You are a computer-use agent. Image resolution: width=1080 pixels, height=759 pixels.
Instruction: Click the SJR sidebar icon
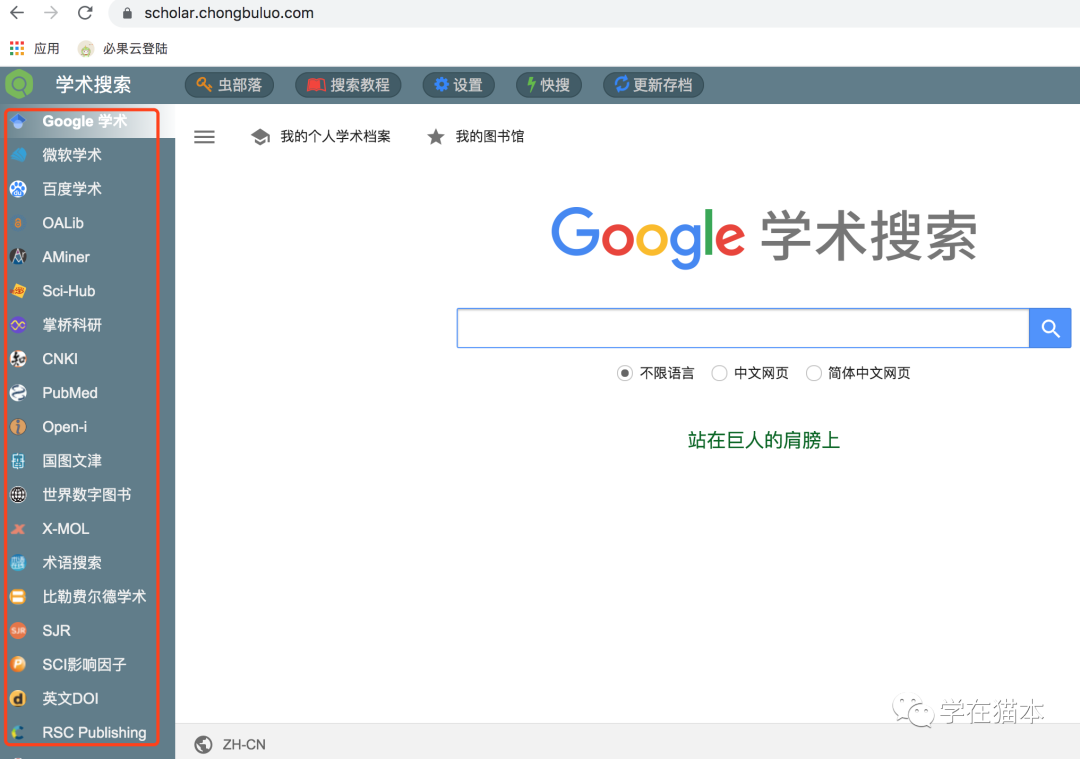(x=19, y=630)
